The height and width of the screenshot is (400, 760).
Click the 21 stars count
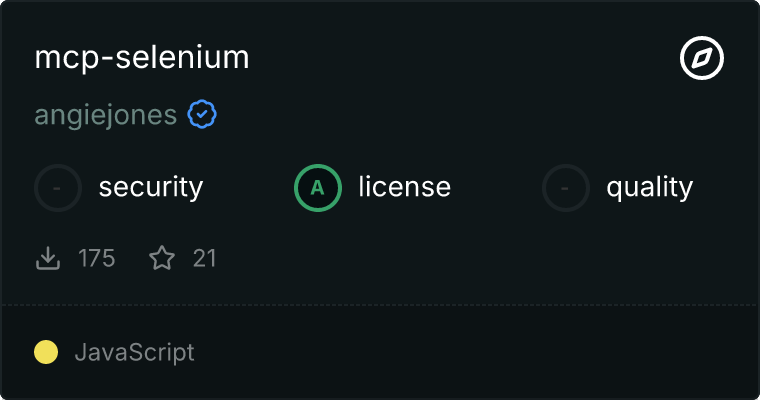pos(205,259)
